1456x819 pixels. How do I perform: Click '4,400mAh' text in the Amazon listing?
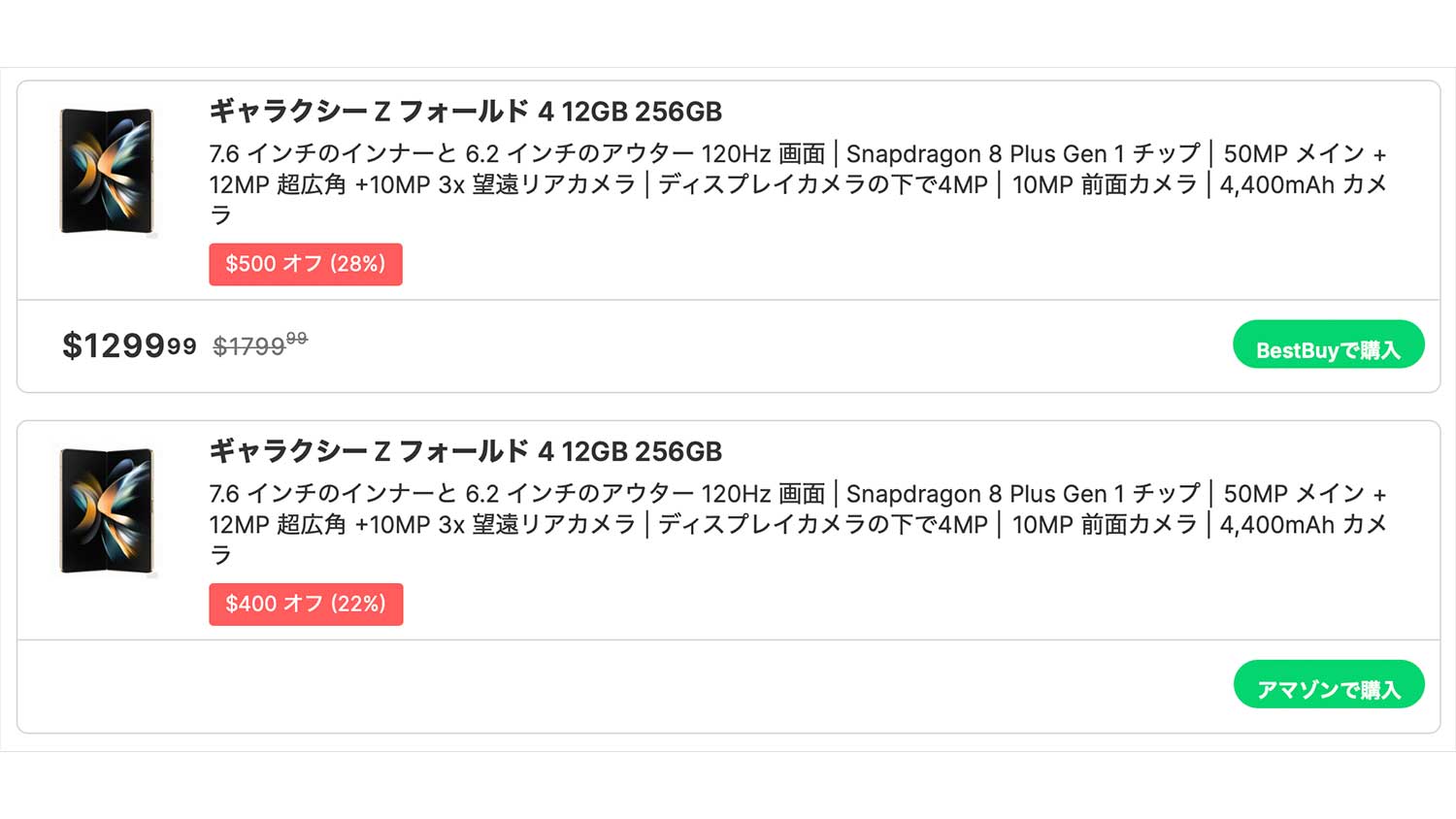pos(1275,524)
